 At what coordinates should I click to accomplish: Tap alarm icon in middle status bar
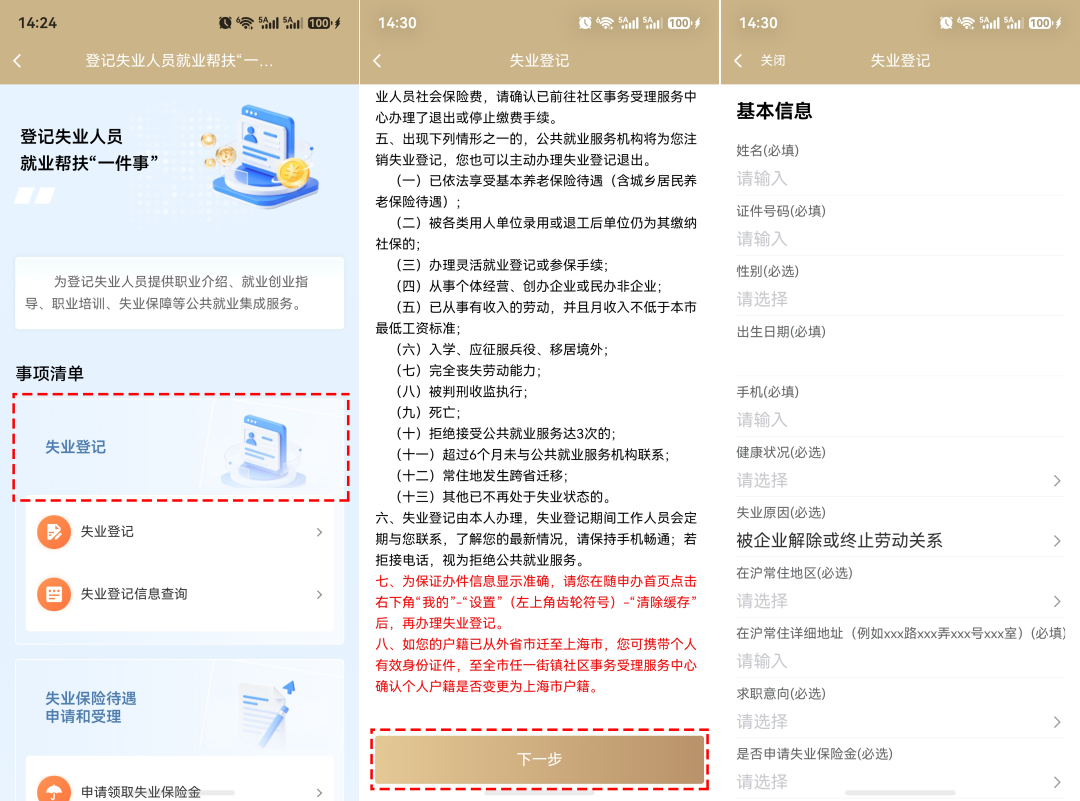[585, 23]
